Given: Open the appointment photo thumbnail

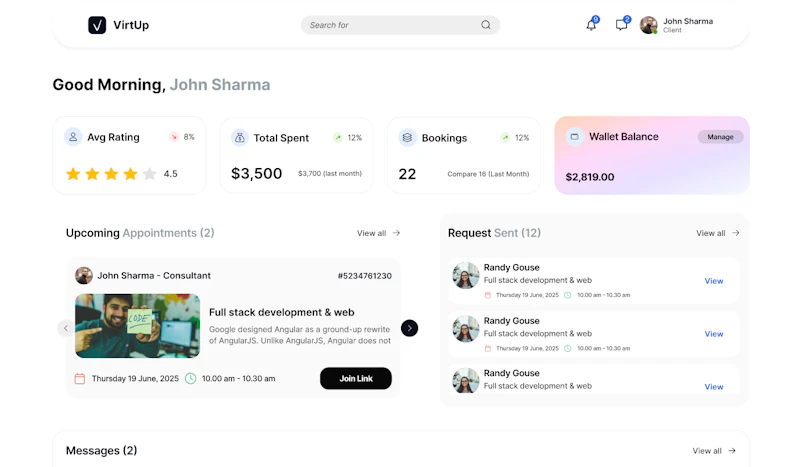Looking at the screenshot, I should [137, 326].
